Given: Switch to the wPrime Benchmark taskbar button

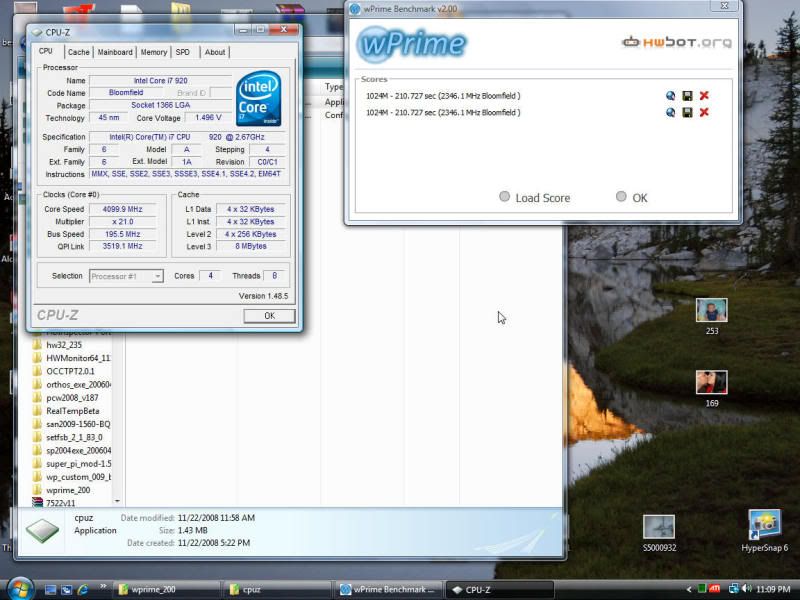Looking at the screenshot, I should (389, 590).
